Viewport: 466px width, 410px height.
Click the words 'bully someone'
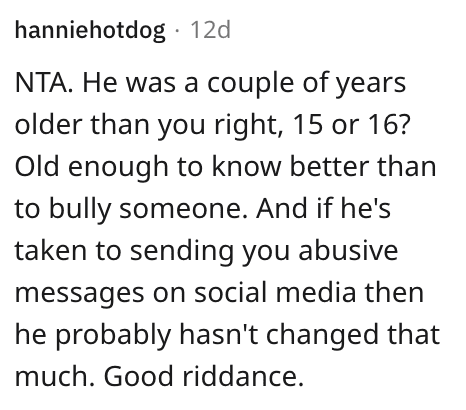[x=149, y=210]
